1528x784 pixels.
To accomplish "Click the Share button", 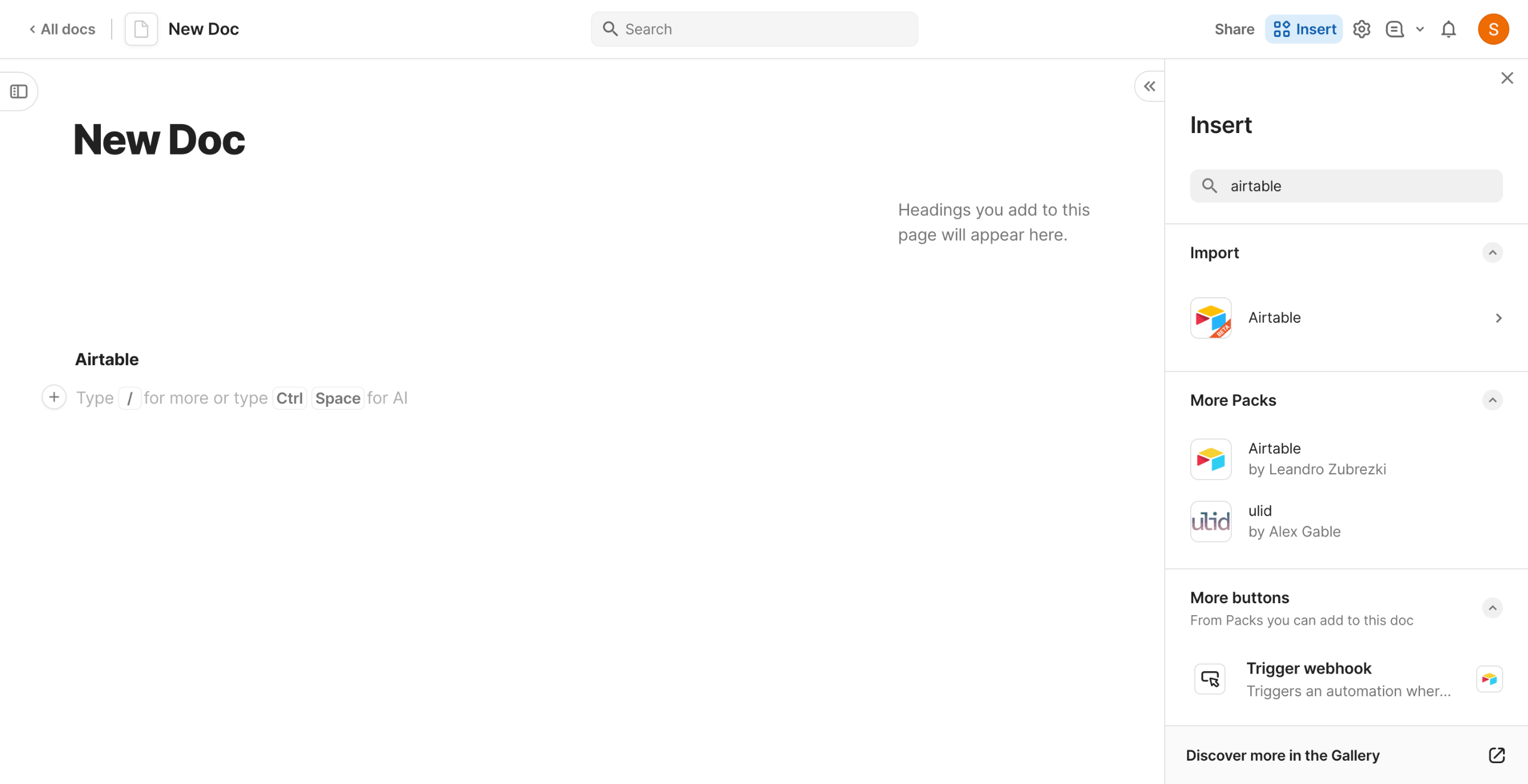I will 1234,29.
